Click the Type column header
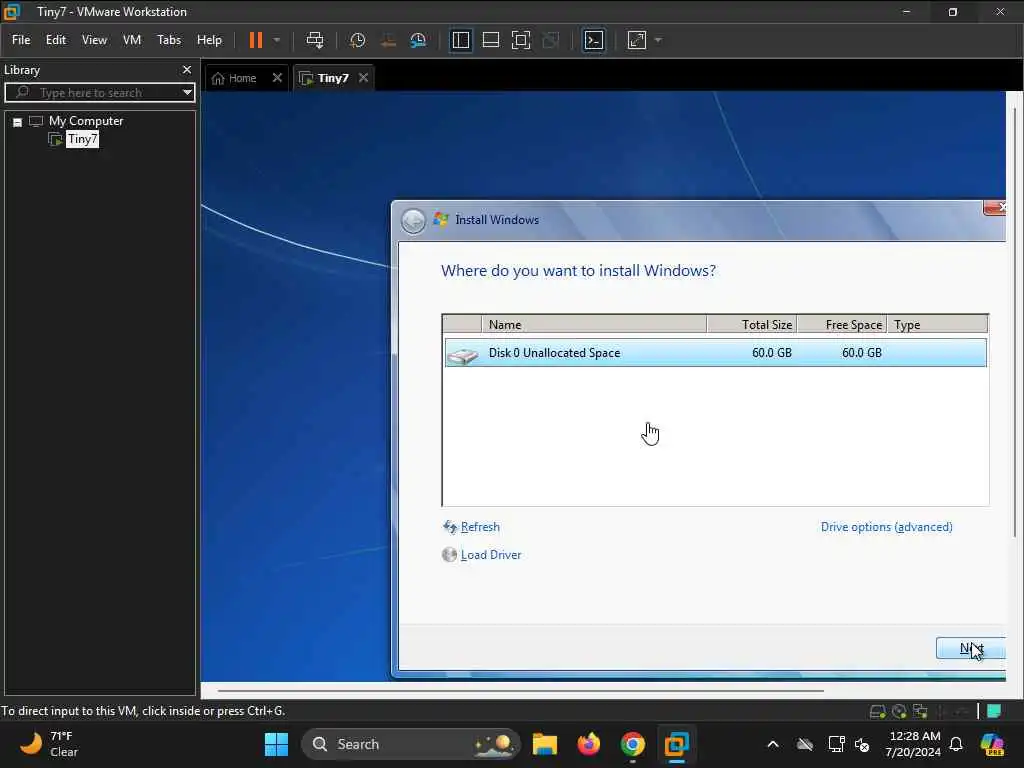This screenshot has height=768, width=1024. pyautogui.click(x=937, y=325)
